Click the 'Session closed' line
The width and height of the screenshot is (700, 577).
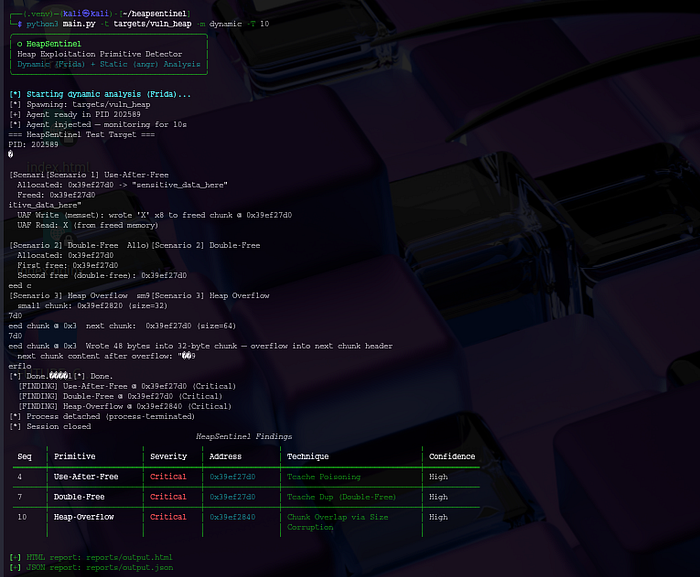click(x=50, y=426)
